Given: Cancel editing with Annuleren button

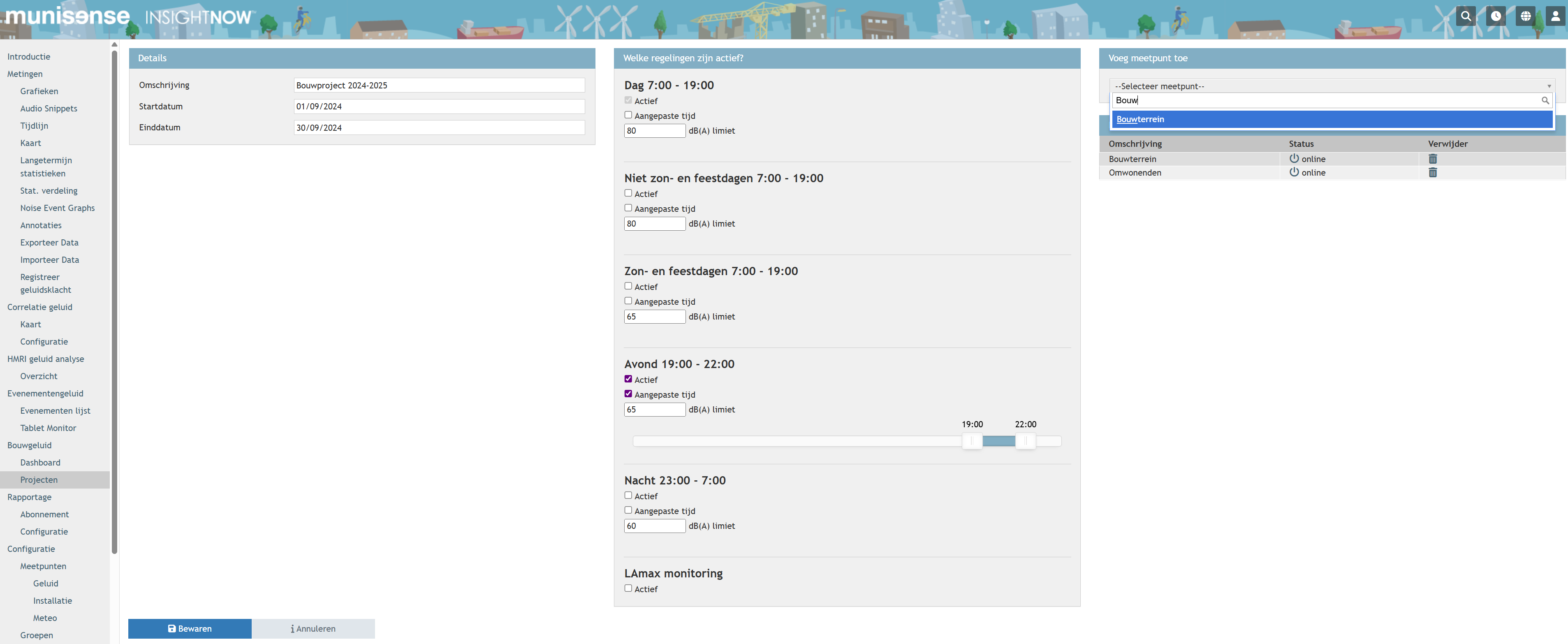Looking at the screenshot, I should click(x=313, y=629).
